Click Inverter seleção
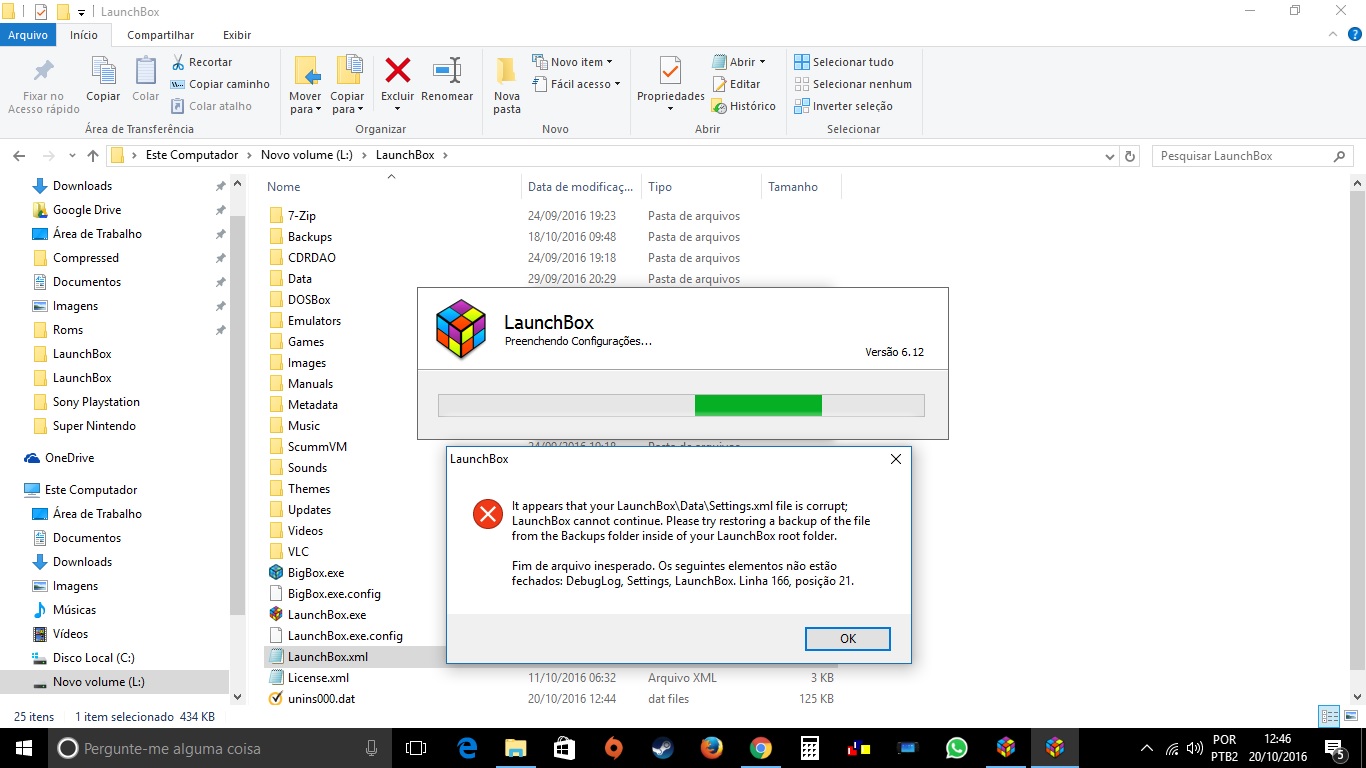 tap(843, 106)
